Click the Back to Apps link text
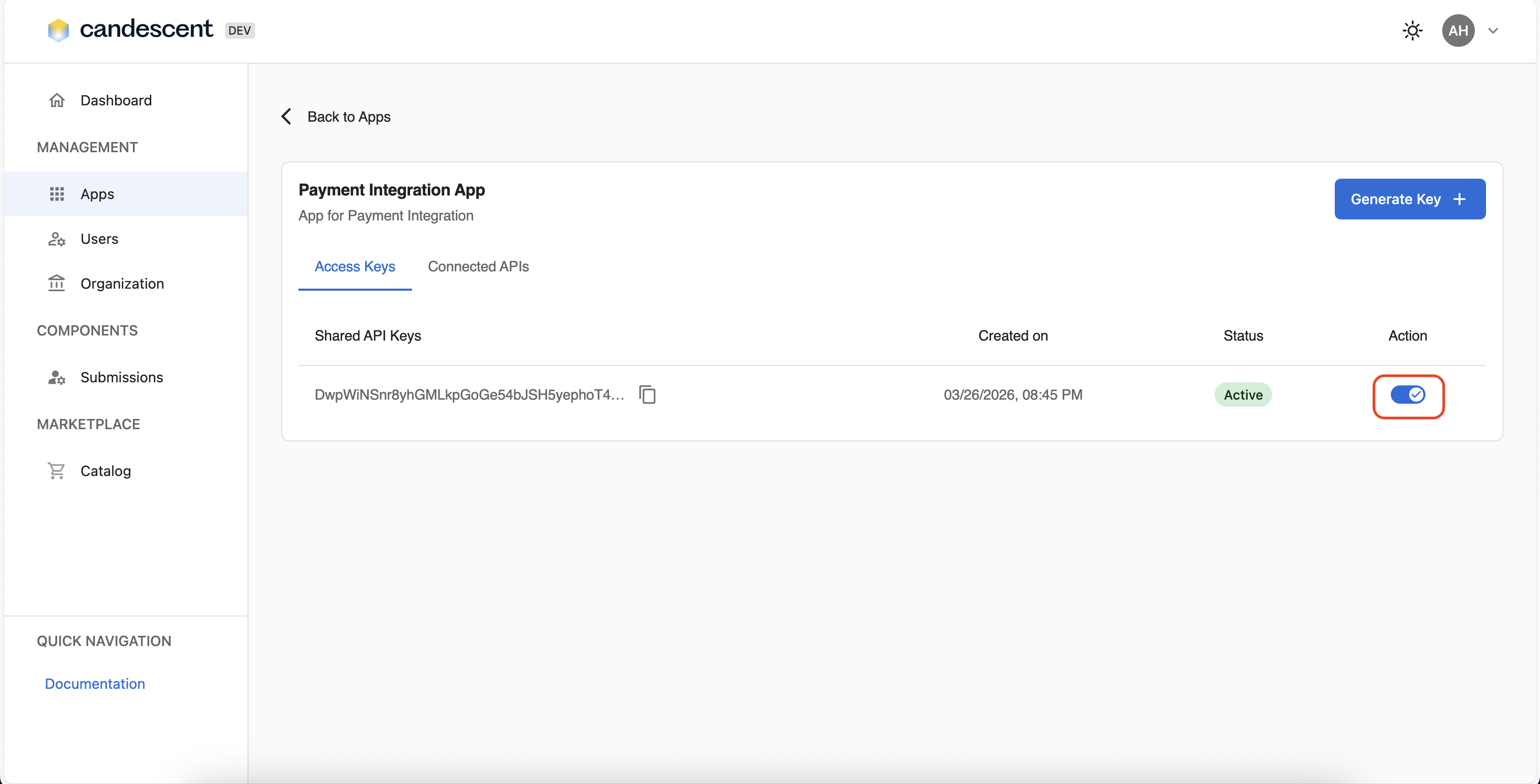The width and height of the screenshot is (1540, 784). tap(348, 117)
